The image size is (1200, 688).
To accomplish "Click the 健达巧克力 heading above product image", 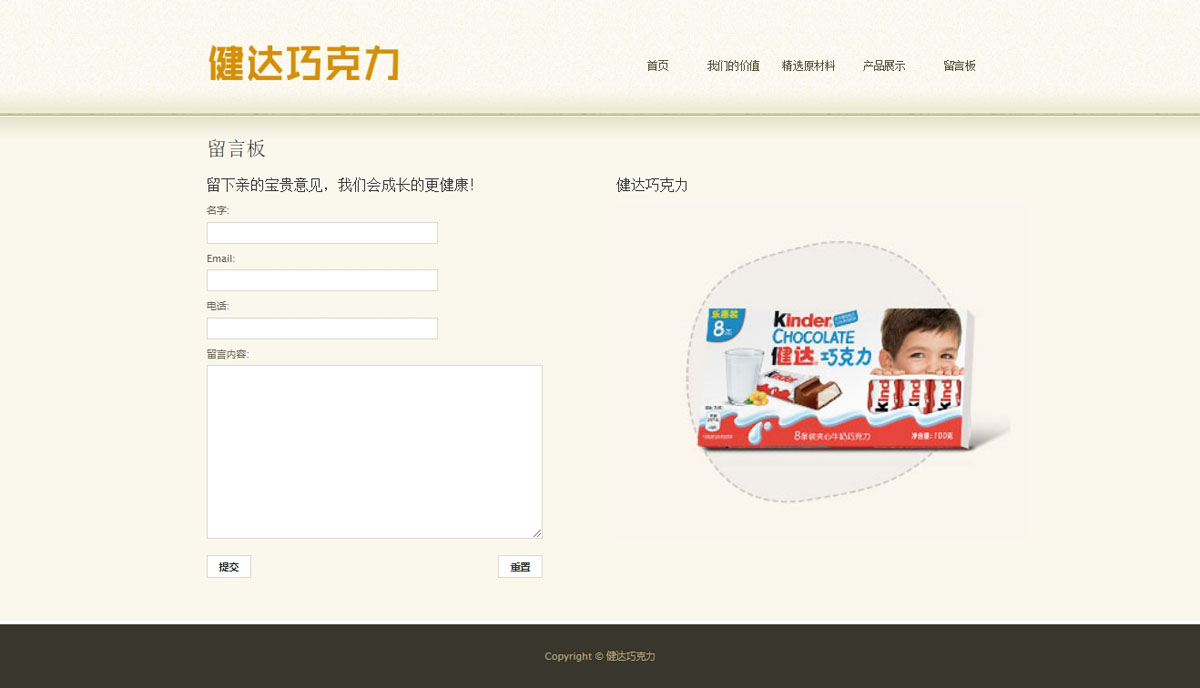I will pos(652,185).
